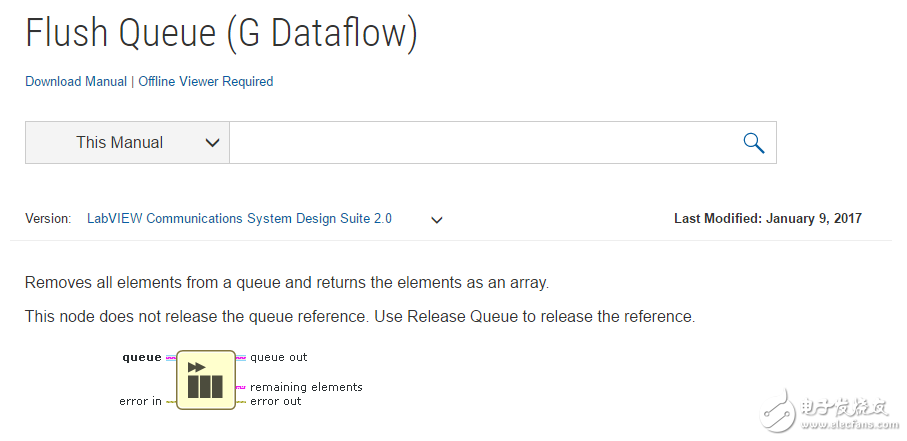Click the Removes all elements description sentence
The height and width of the screenshot is (441, 907).
pyautogui.click(x=287, y=283)
